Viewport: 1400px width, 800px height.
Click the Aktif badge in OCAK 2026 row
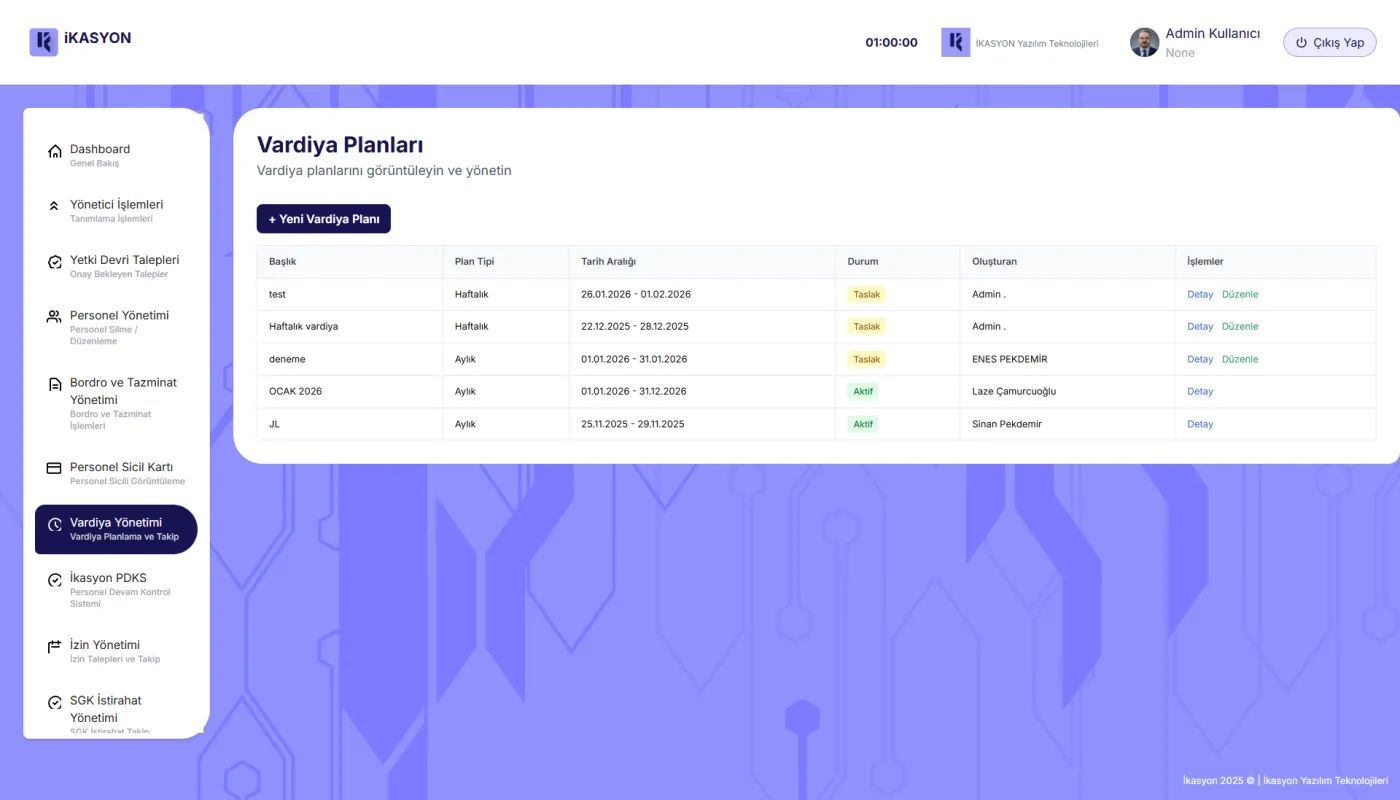(x=863, y=391)
